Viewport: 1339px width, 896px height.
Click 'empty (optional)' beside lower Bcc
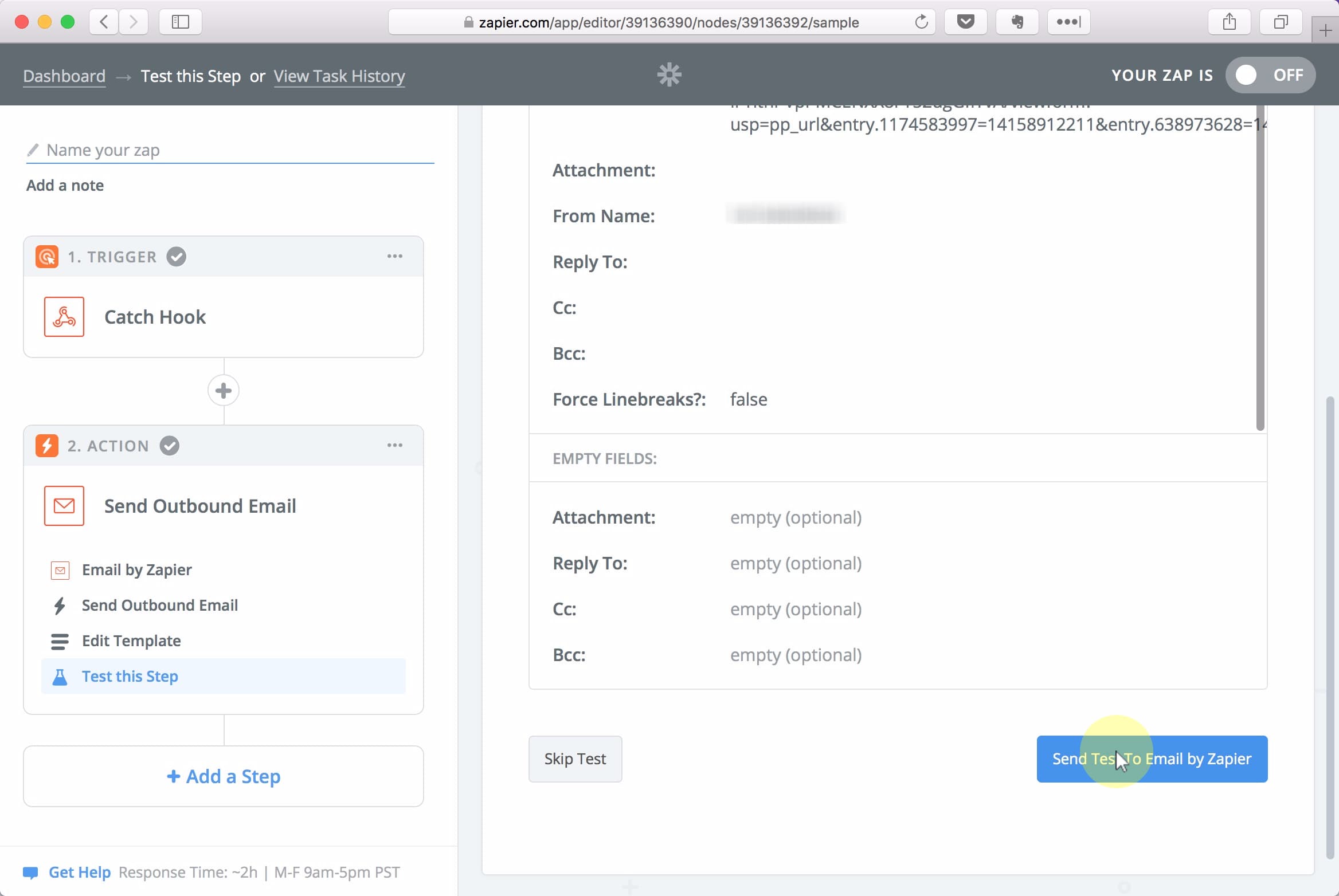point(796,655)
